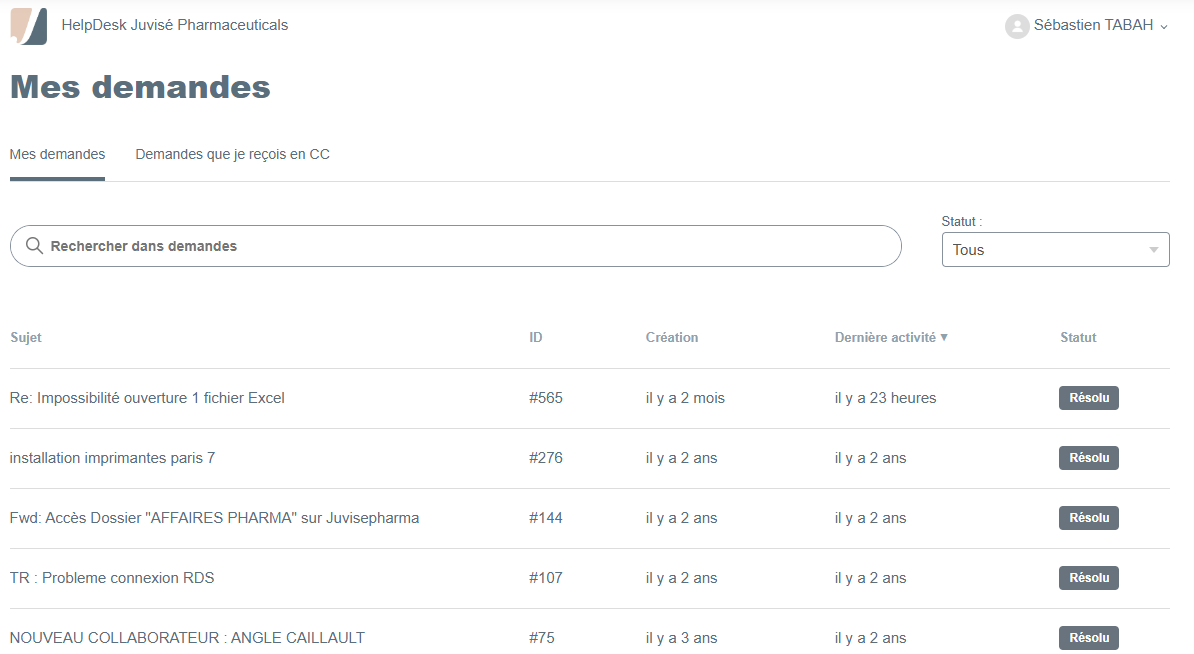Open TR : Probleme connexion RDS request

[112, 578]
